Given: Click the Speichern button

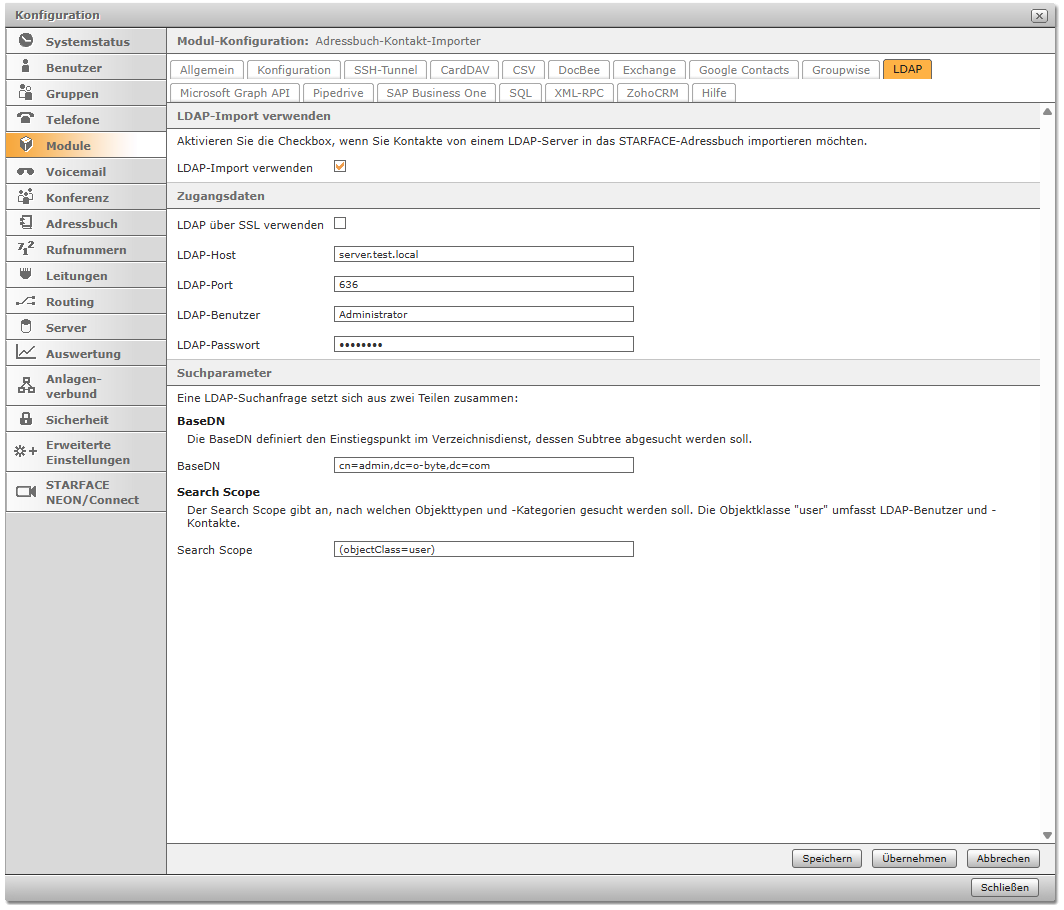Looking at the screenshot, I should click(826, 858).
